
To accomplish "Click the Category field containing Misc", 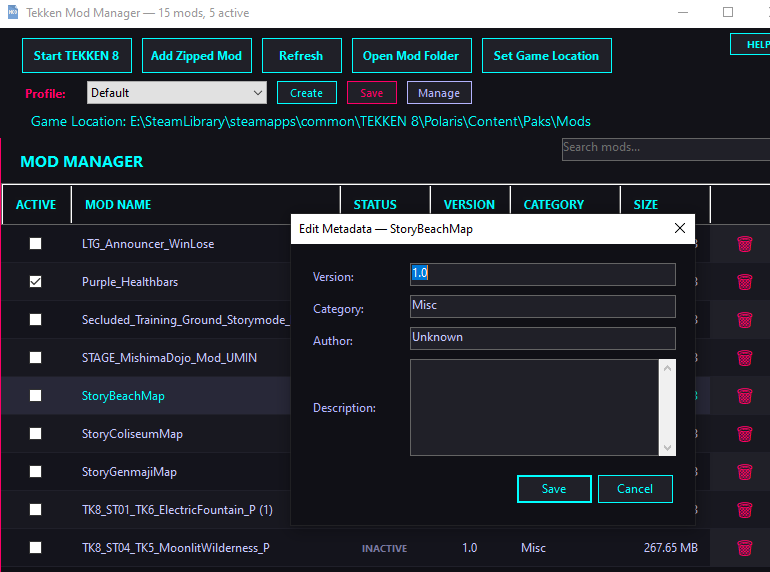I will (543, 306).
